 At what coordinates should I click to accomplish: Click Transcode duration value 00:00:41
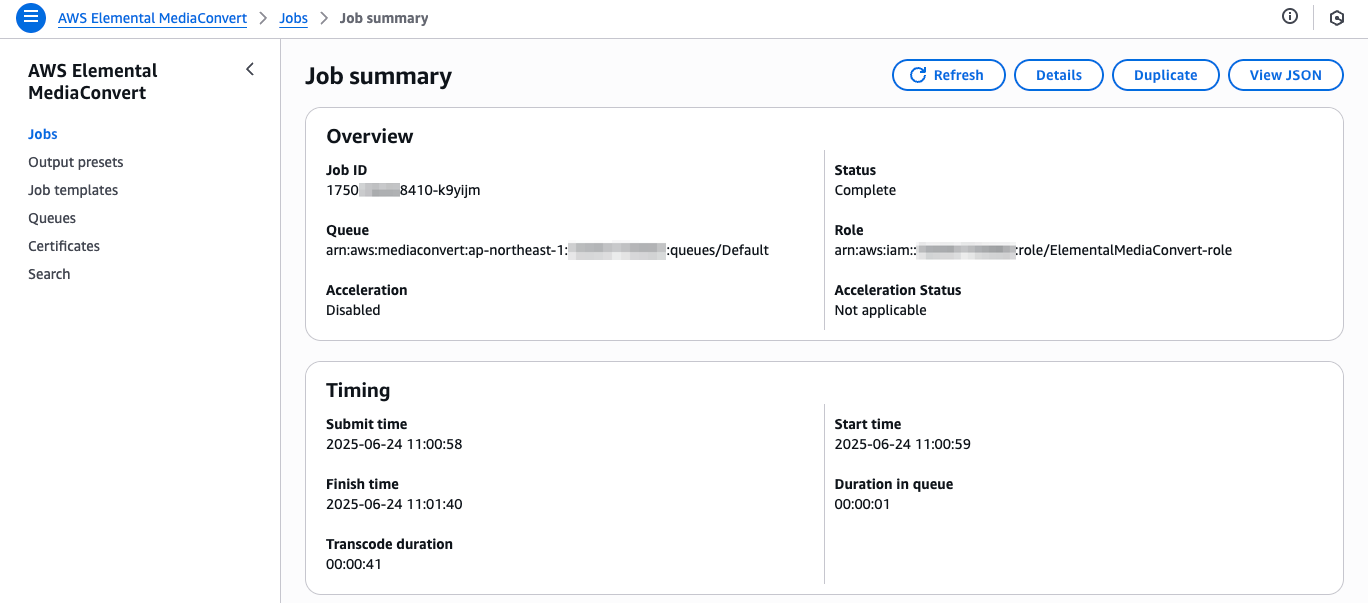click(x=354, y=564)
